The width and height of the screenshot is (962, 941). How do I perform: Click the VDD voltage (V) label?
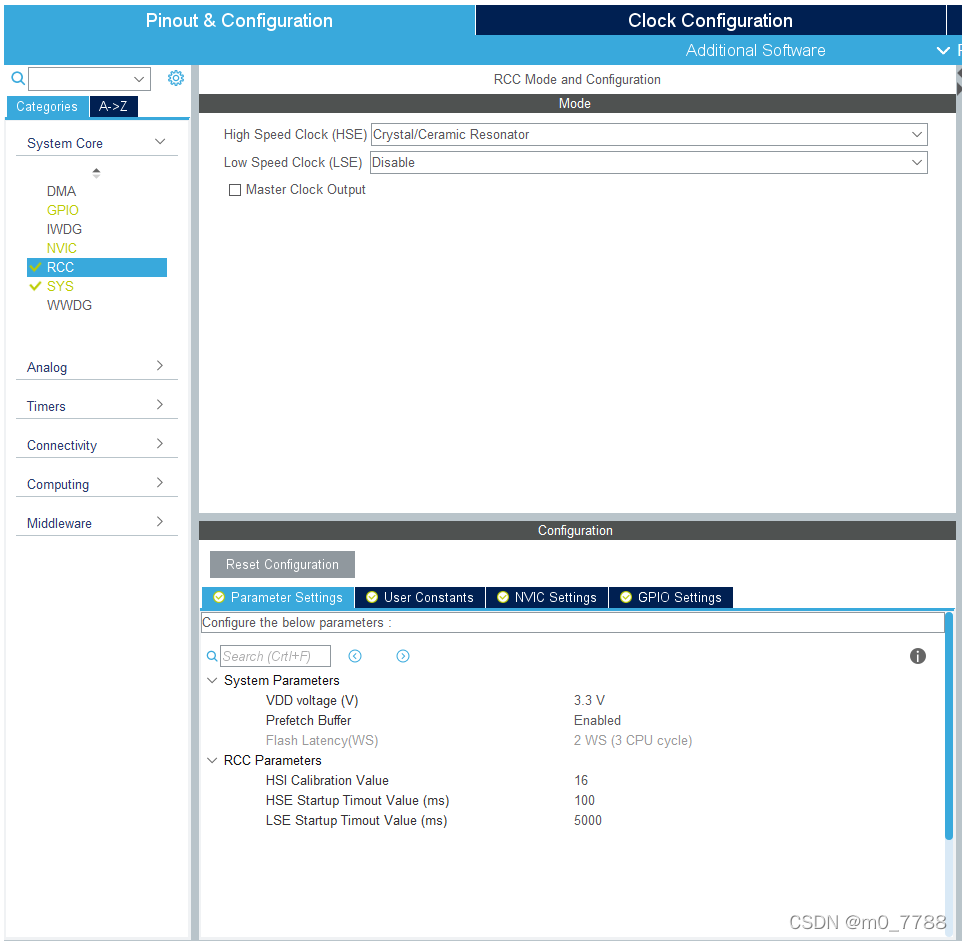312,701
